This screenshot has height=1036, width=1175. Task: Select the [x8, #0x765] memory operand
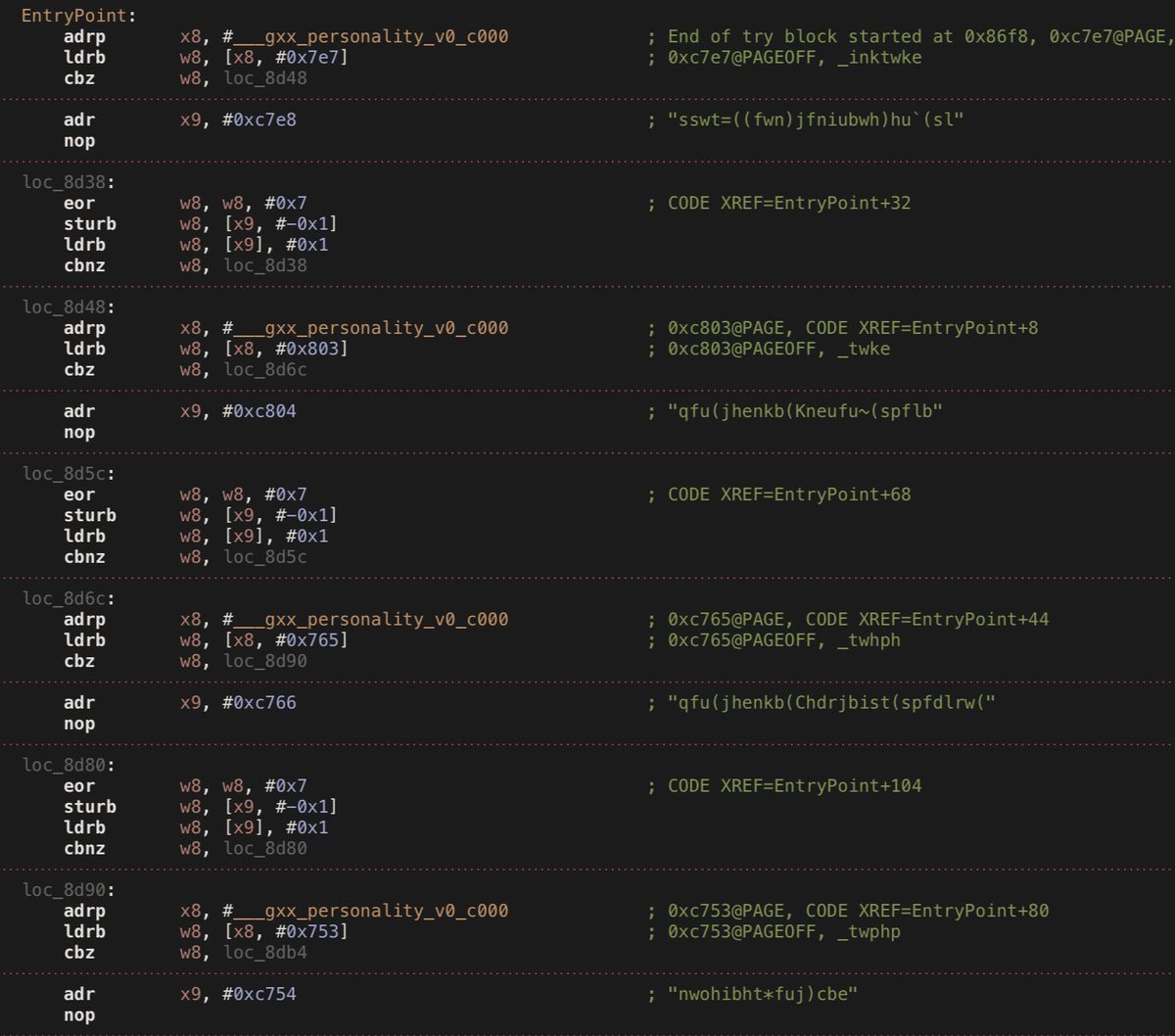[x=286, y=640]
